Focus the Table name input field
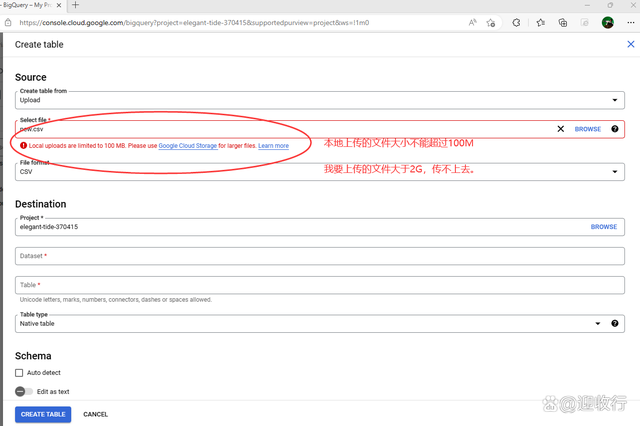 (320, 285)
